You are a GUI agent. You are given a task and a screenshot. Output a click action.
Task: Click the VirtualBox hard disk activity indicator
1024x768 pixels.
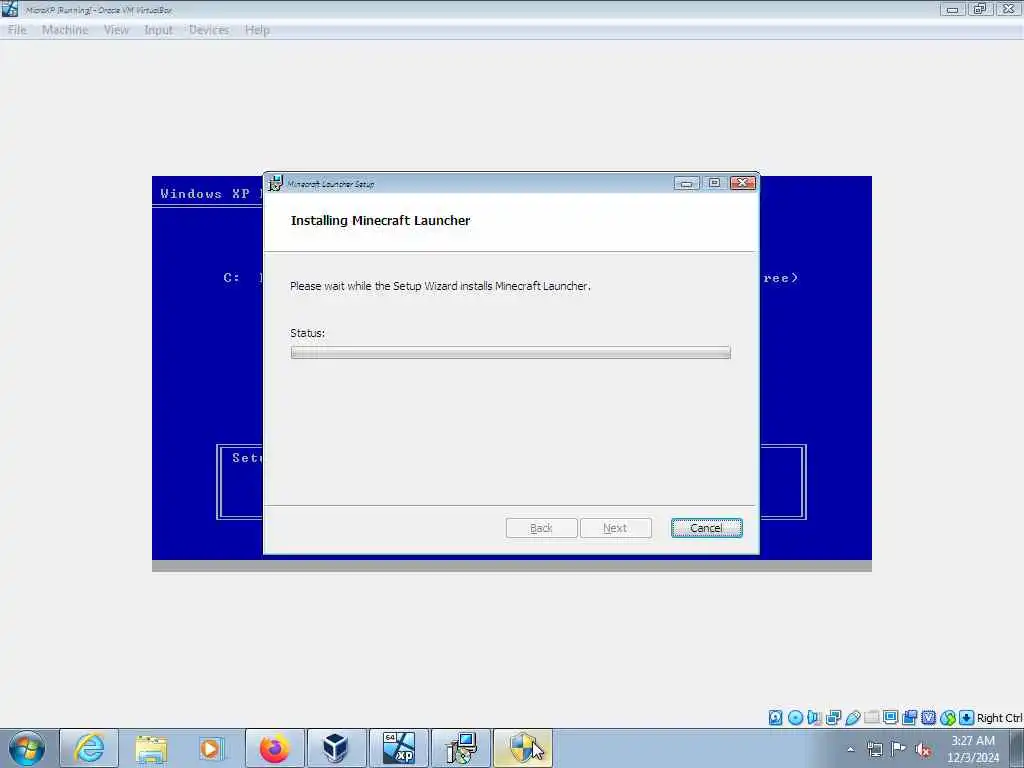775,718
